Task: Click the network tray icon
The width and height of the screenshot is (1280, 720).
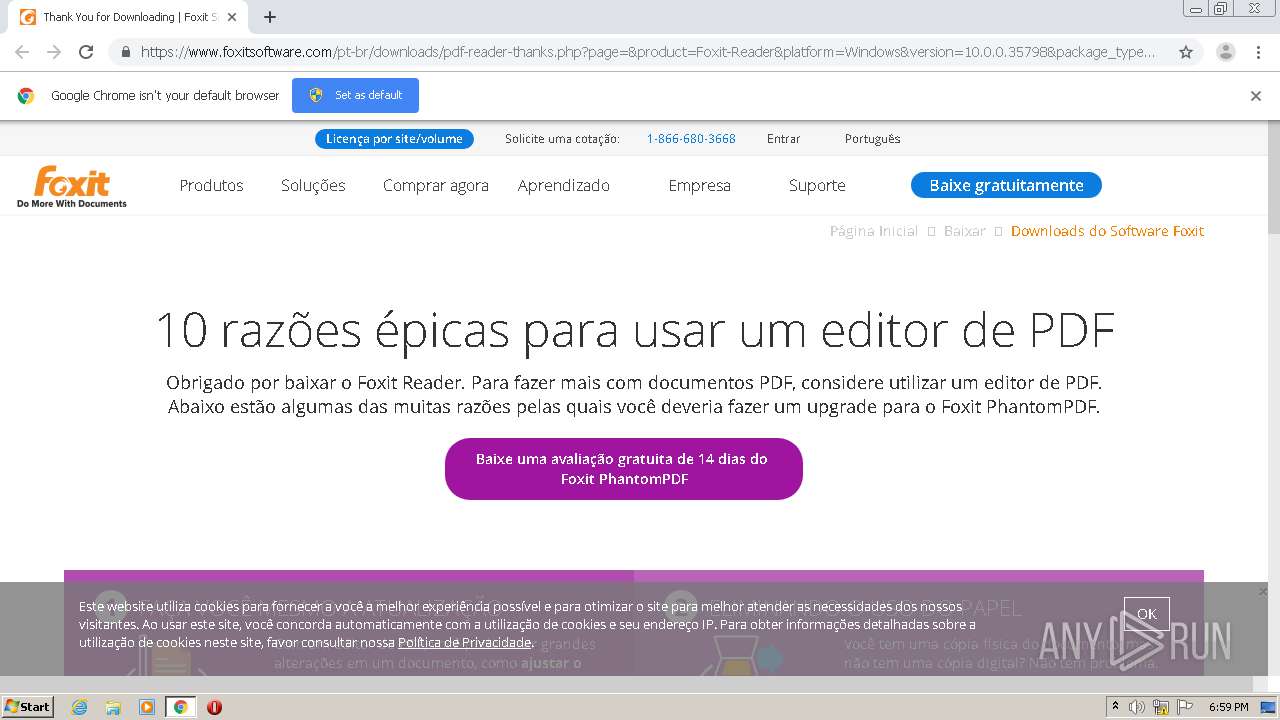Action: 1161,707
